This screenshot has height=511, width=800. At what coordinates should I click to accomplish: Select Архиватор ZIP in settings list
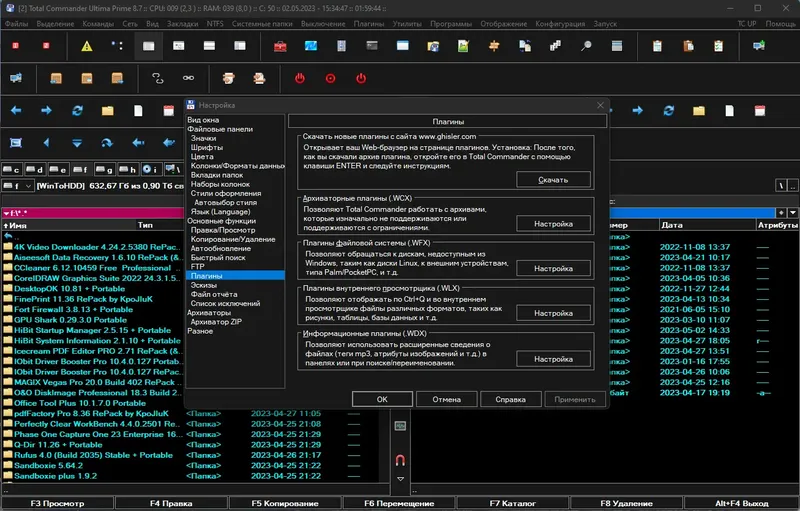218,322
